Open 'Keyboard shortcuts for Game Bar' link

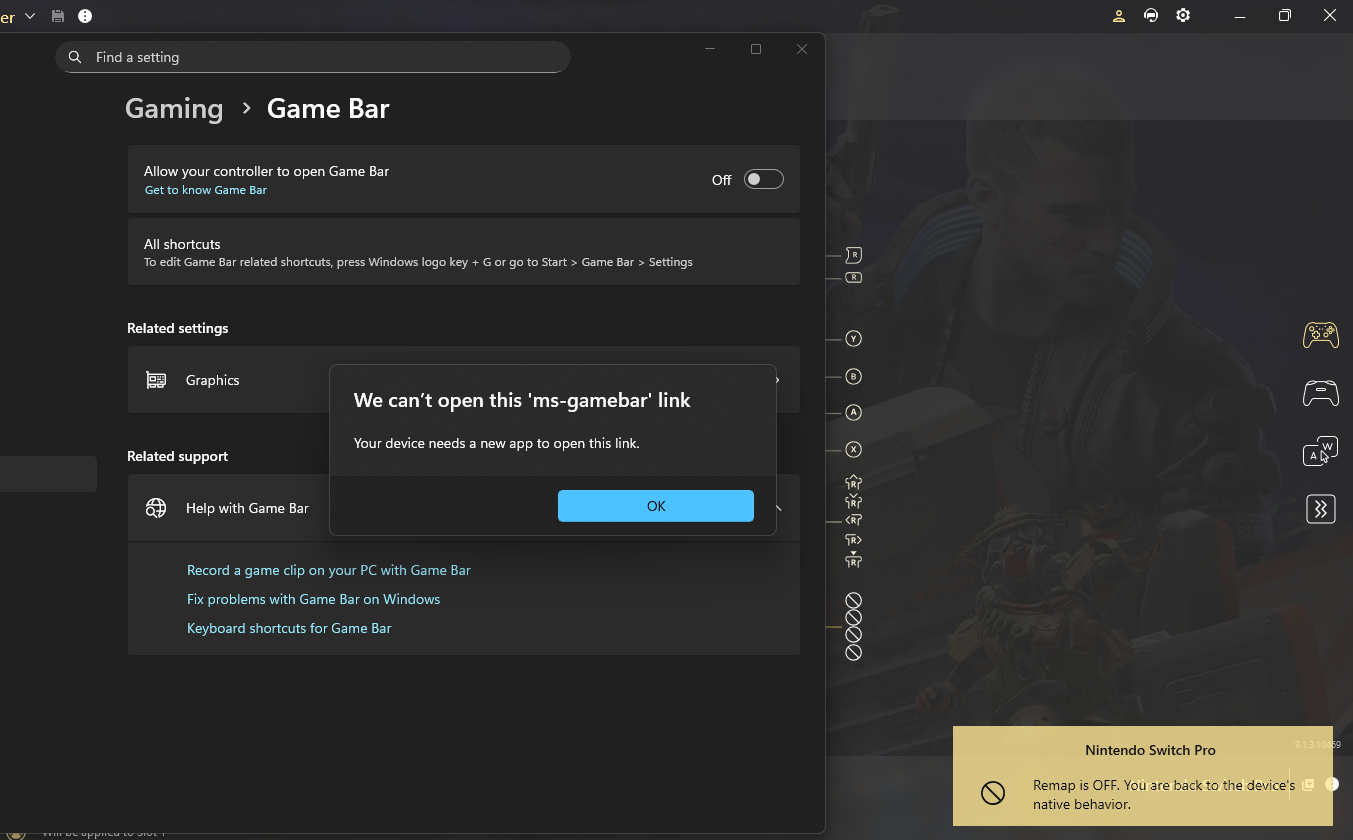(289, 628)
